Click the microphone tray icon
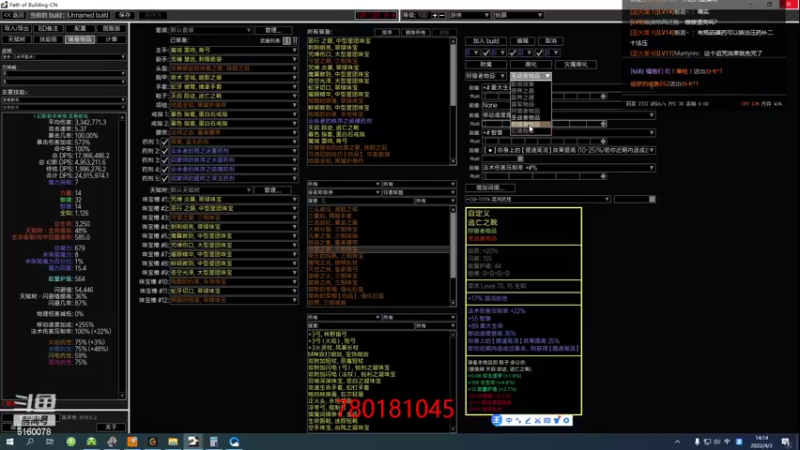Image resolution: width=800 pixels, height=450 pixels. pyautogui.click(x=697, y=442)
